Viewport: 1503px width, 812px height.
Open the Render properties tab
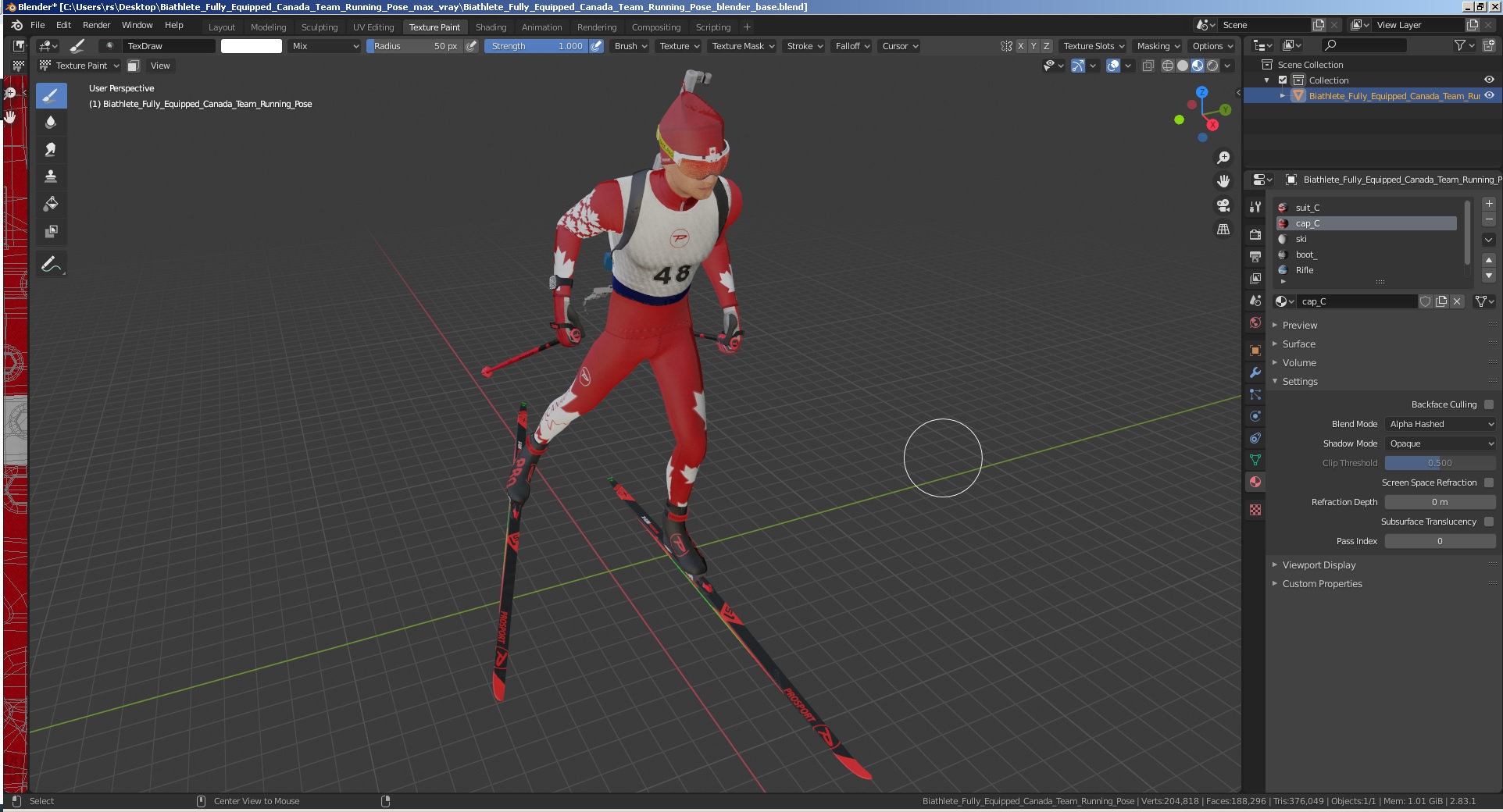(1255, 234)
